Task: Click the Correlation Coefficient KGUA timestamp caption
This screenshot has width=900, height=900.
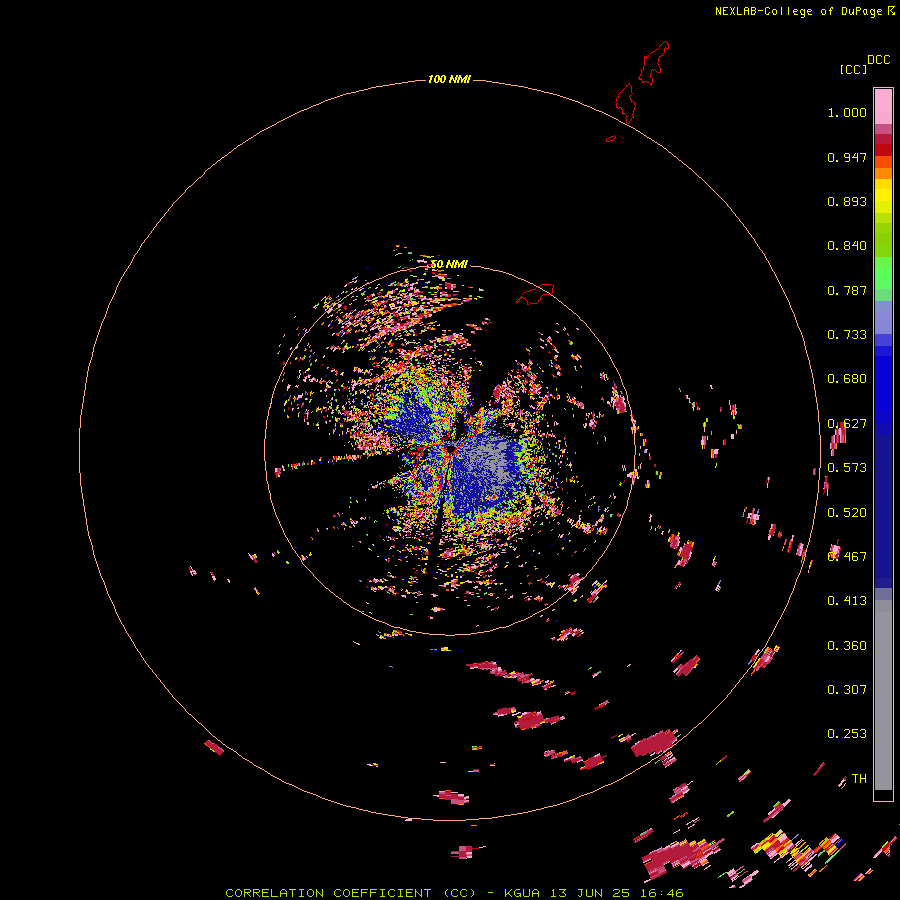Action: [454, 893]
